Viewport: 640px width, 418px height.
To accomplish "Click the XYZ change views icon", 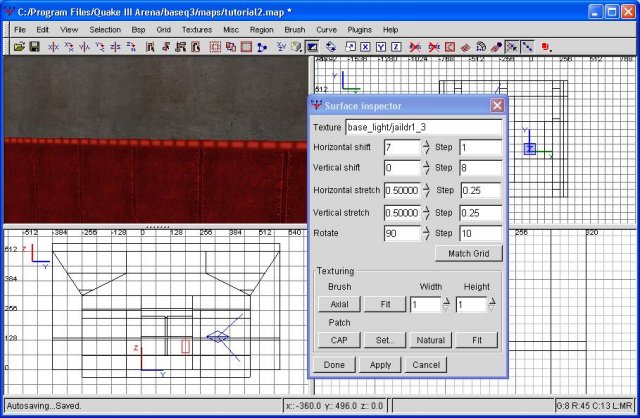I will coord(281,47).
